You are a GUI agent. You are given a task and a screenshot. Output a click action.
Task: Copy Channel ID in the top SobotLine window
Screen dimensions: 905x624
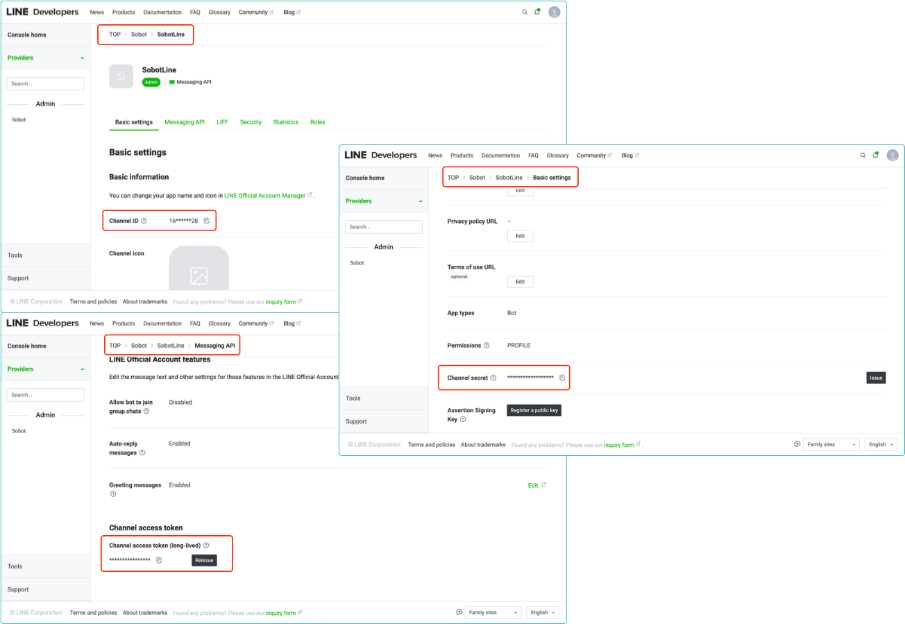[207, 221]
